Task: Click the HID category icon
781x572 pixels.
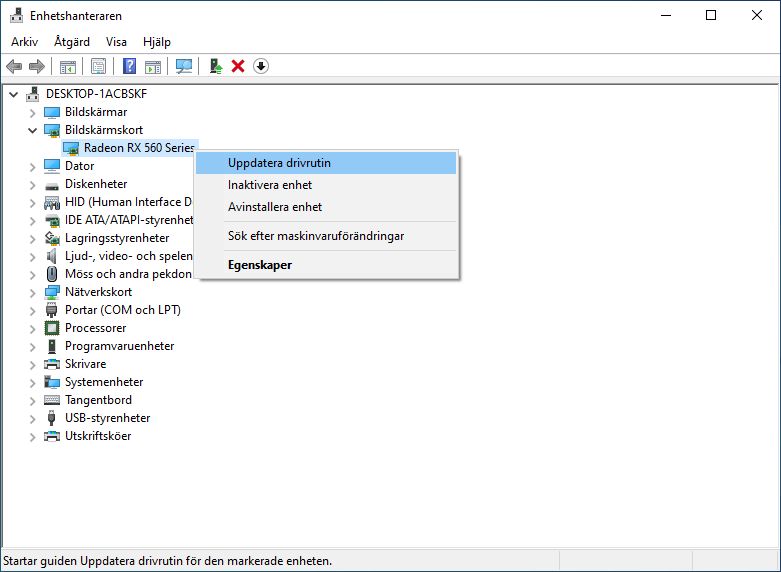Action: coord(52,202)
